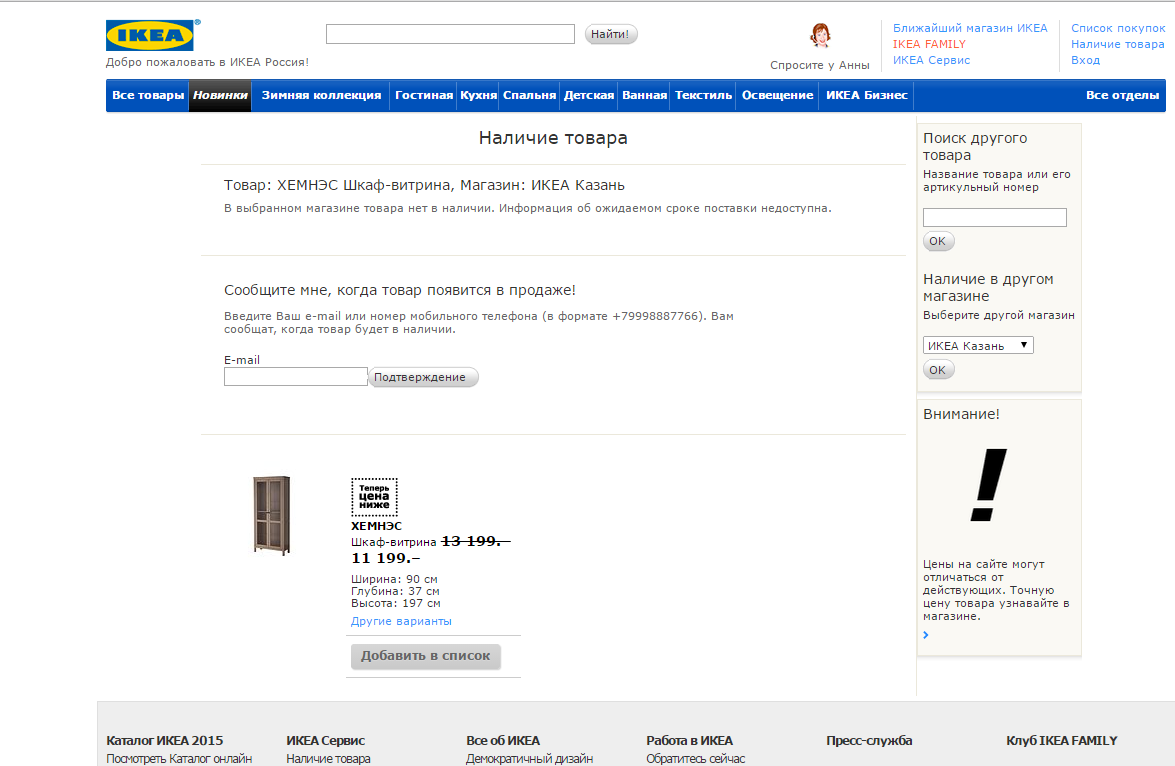The width and height of the screenshot is (1175, 766).
Task: Open Освещение menu item
Action: click(777, 95)
